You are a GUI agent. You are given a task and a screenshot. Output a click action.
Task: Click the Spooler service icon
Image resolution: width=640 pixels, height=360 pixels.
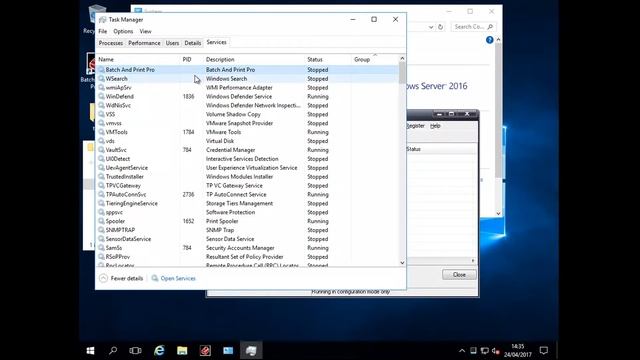pos(101,221)
